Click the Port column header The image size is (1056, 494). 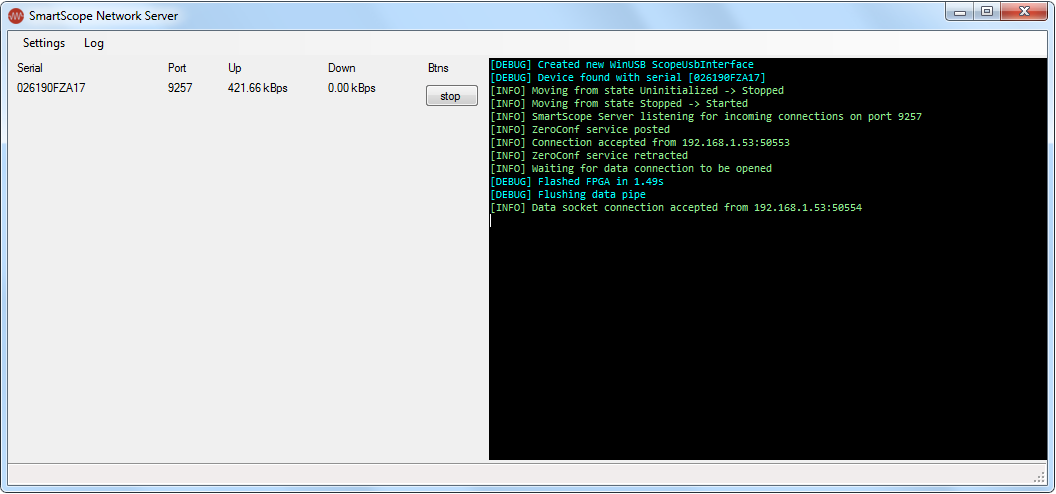[x=177, y=68]
